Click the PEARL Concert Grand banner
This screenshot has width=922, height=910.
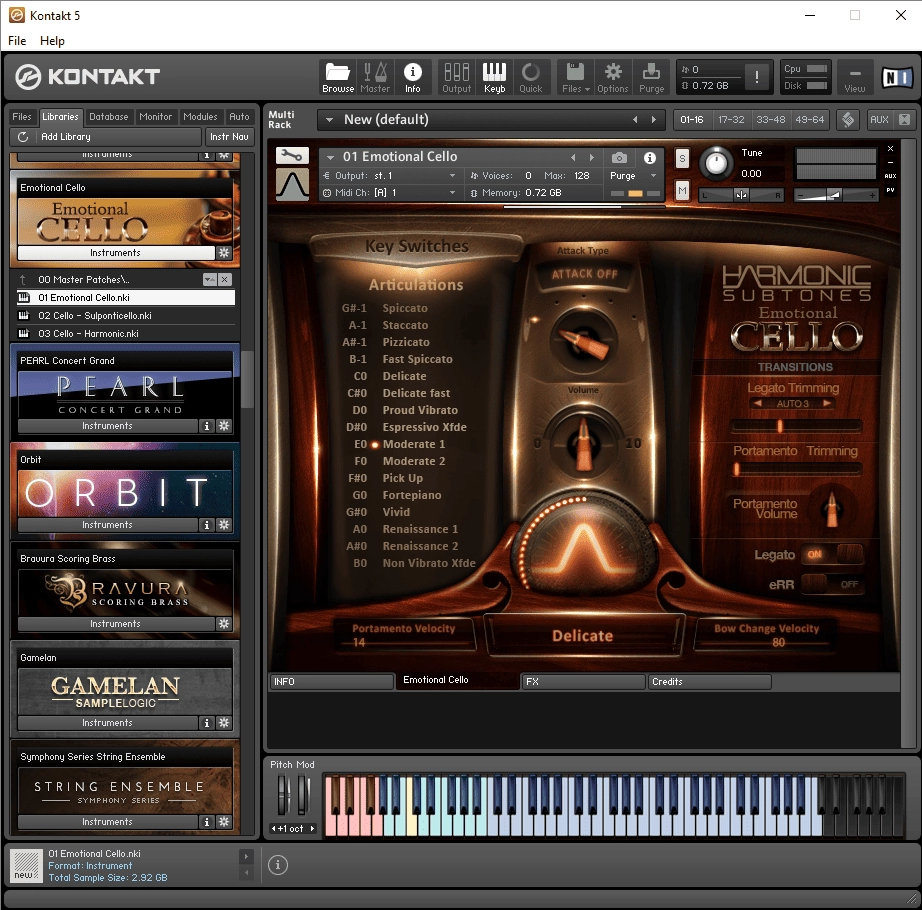point(125,394)
